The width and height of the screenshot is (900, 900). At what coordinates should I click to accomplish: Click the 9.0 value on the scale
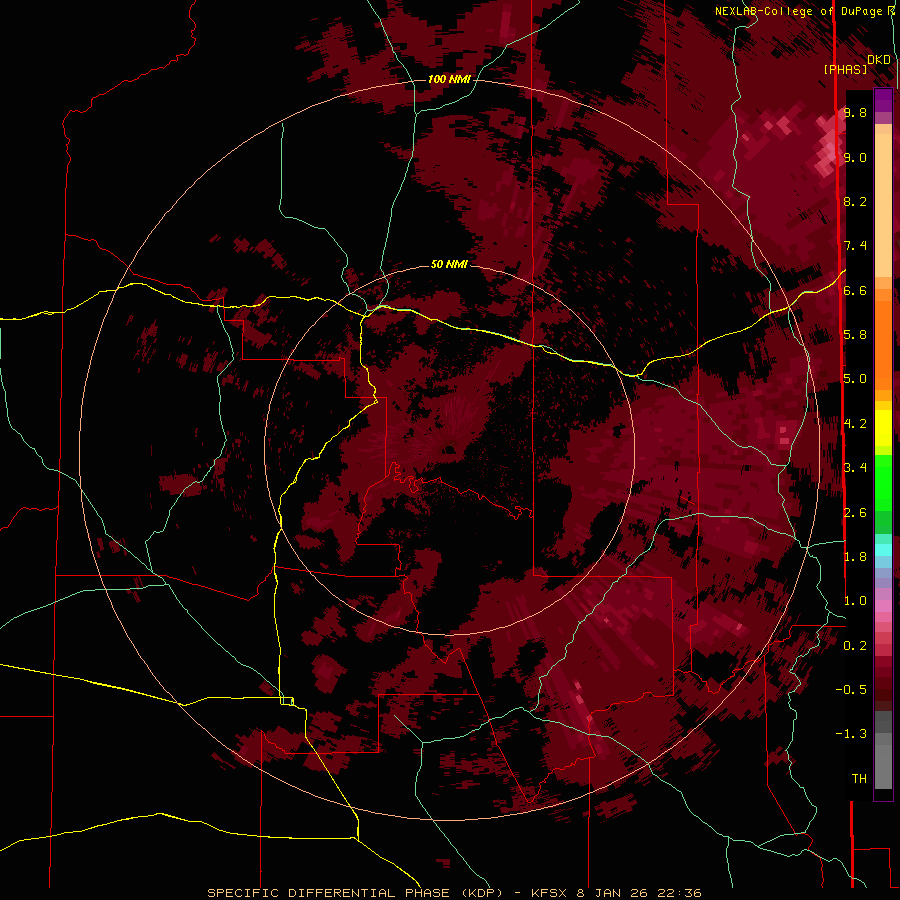pyautogui.click(x=855, y=157)
